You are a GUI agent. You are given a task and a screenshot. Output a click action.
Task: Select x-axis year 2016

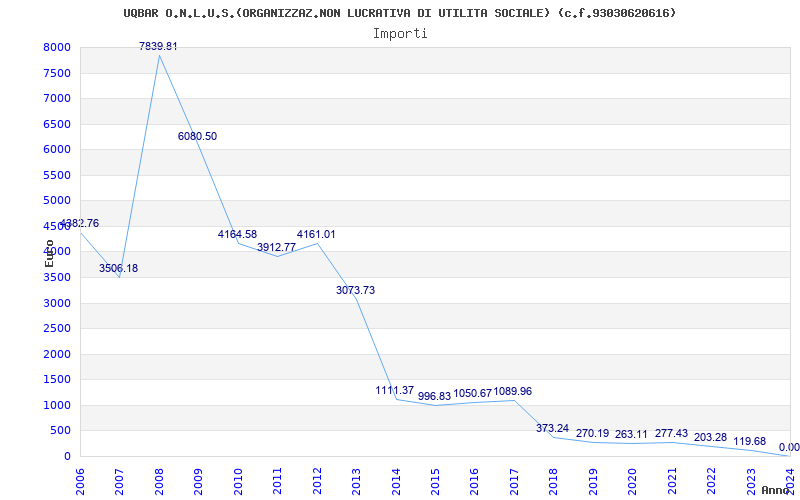pos(474,481)
